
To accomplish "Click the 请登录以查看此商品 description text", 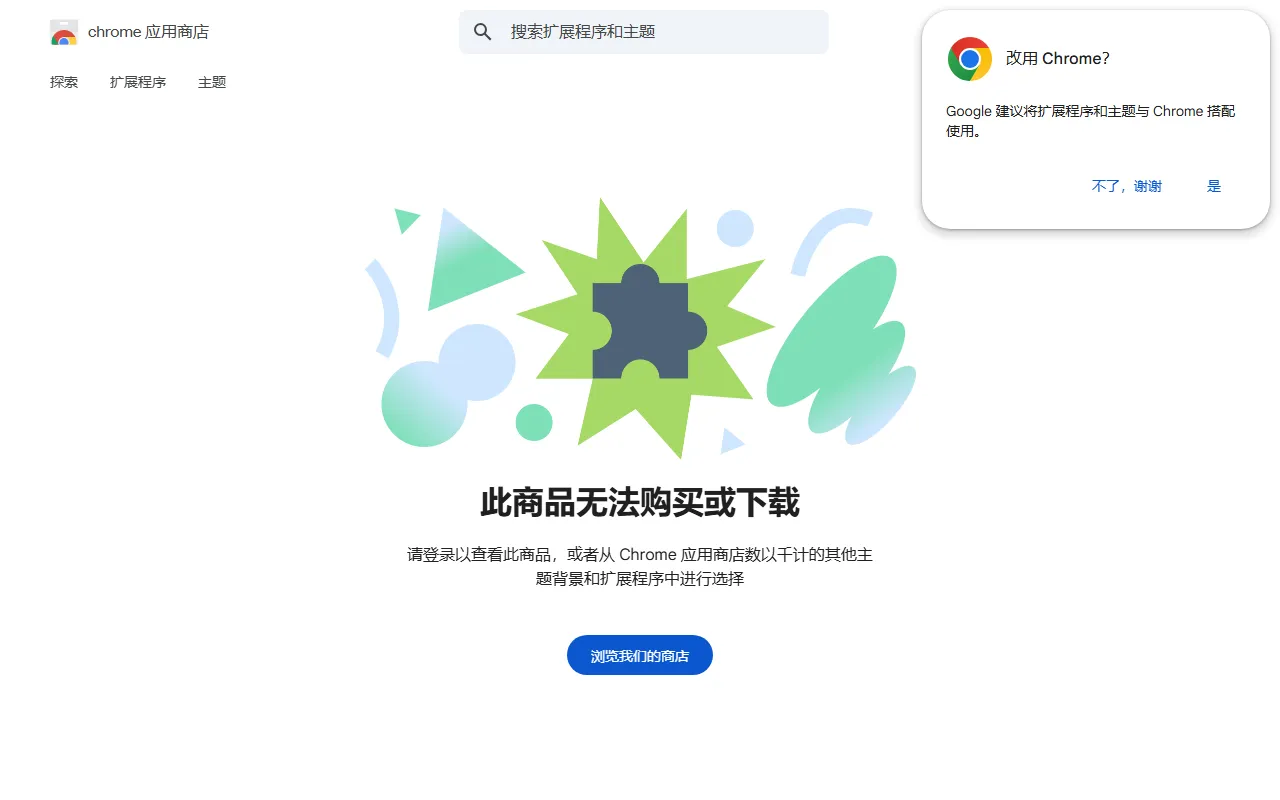I will [640, 566].
